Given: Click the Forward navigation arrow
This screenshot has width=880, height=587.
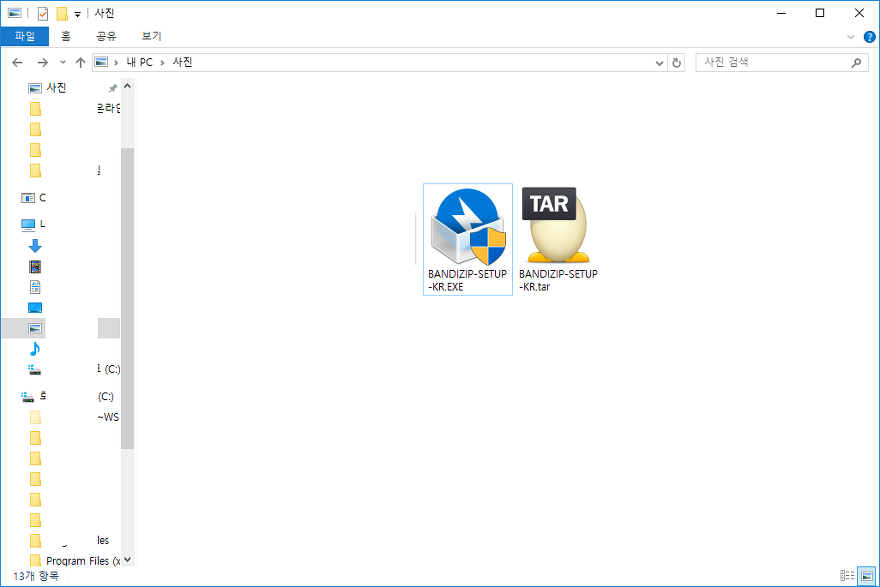Looking at the screenshot, I should pyautogui.click(x=42, y=62).
